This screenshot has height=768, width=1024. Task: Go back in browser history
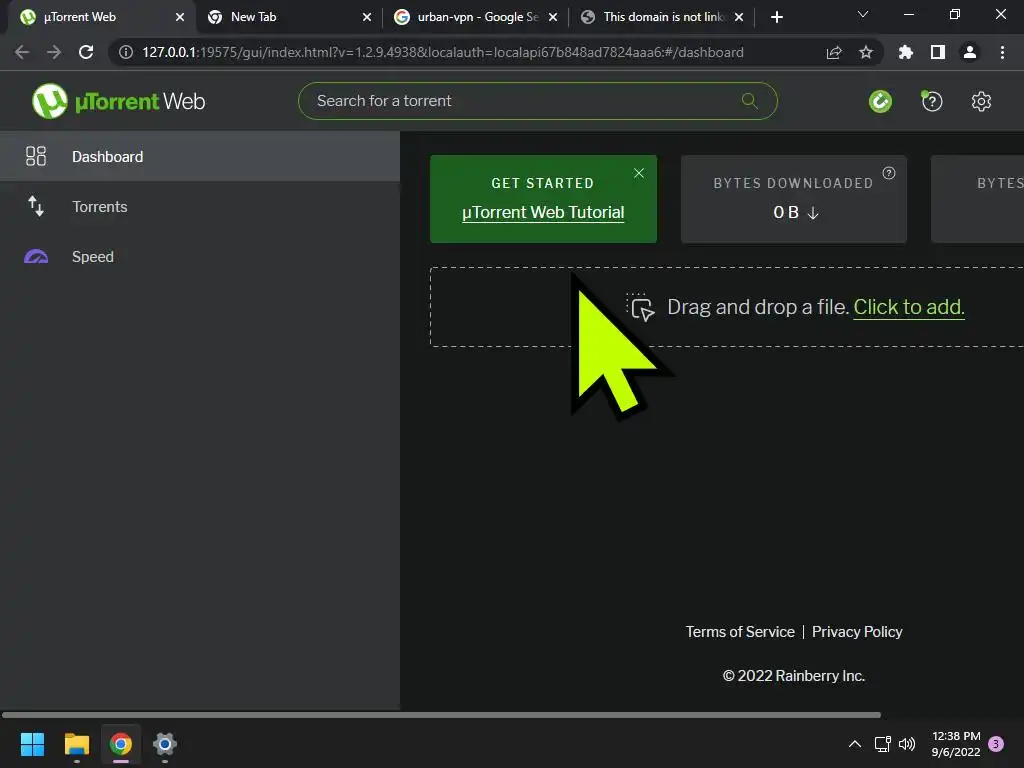coord(22,52)
